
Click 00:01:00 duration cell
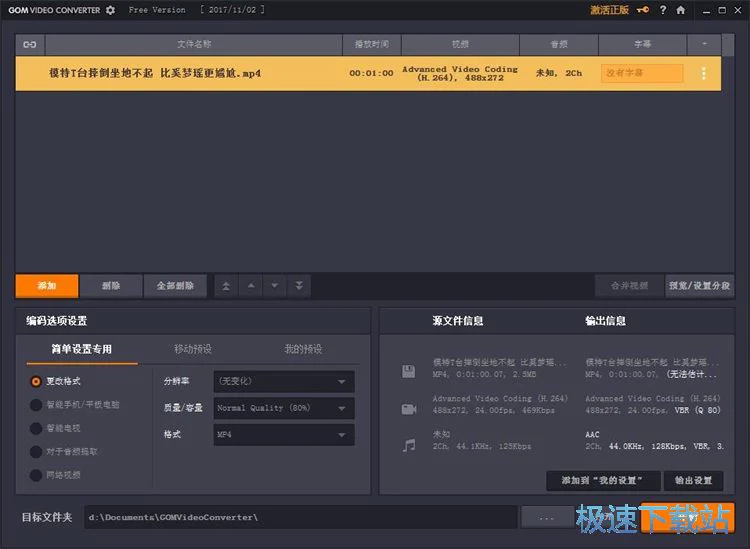[x=371, y=73]
